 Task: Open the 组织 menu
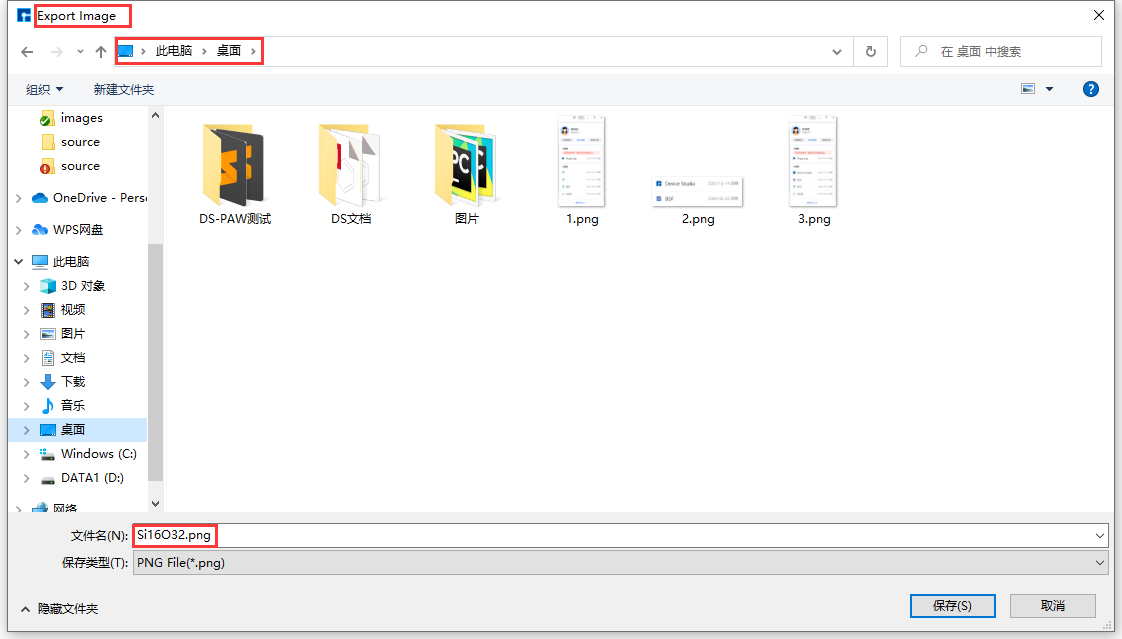coord(44,89)
